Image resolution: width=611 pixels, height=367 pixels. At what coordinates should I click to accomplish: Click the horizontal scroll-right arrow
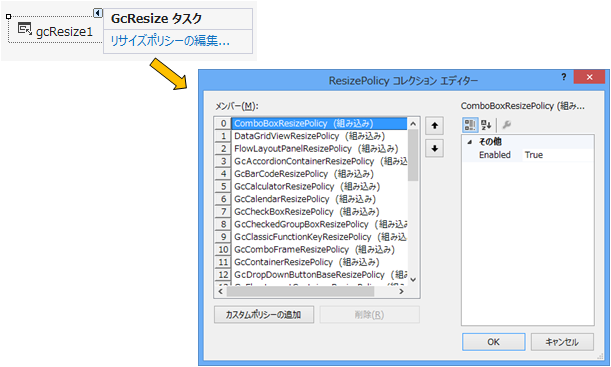point(401,291)
